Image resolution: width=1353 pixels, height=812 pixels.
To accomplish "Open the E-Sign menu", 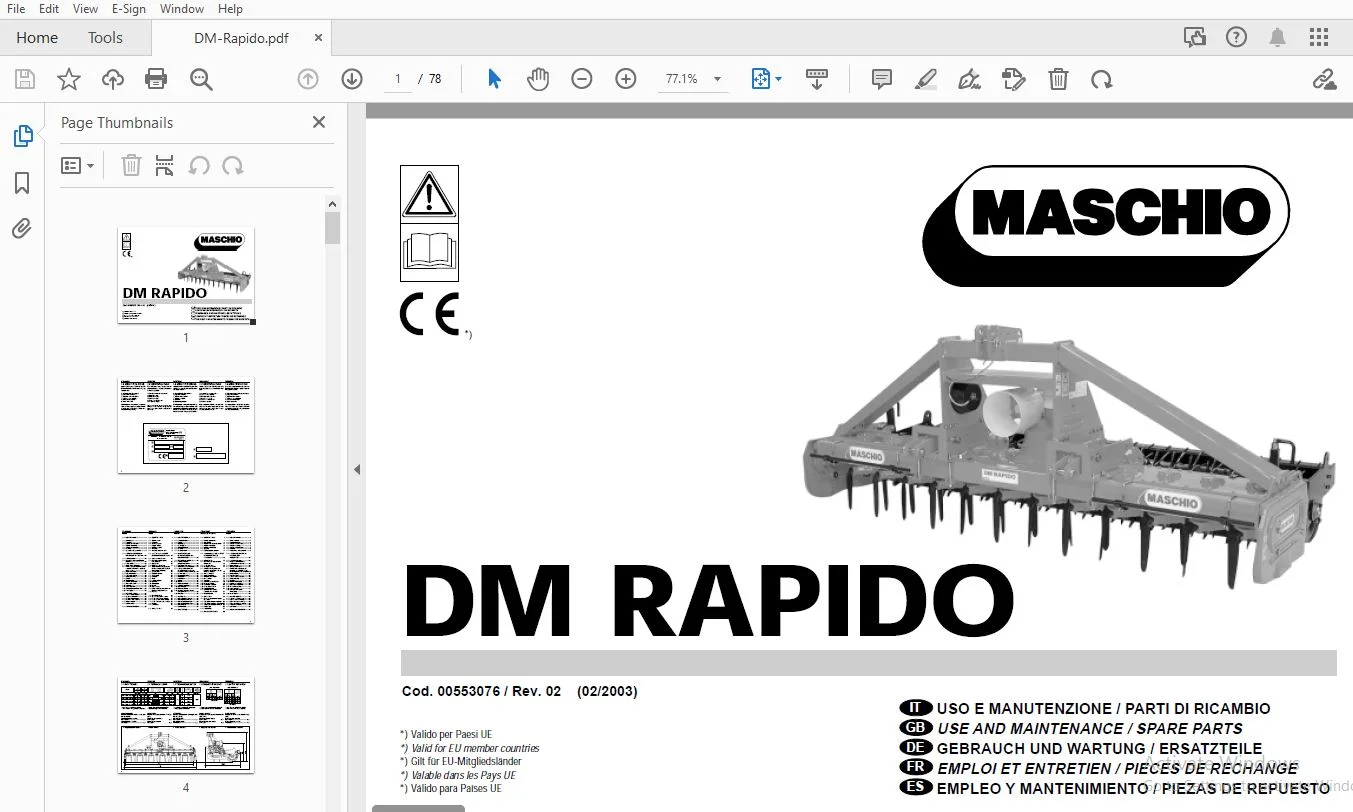I will (x=129, y=9).
